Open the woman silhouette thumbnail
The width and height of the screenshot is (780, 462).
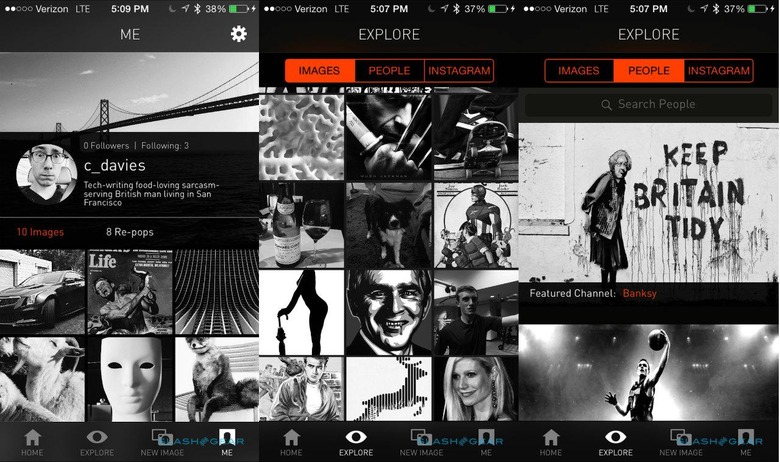click(x=301, y=313)
